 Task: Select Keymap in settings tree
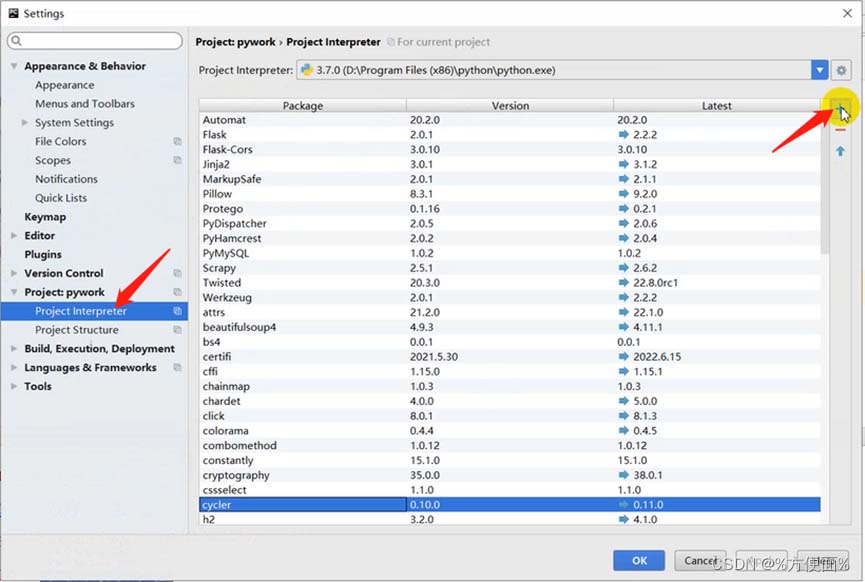pos(45,217)
